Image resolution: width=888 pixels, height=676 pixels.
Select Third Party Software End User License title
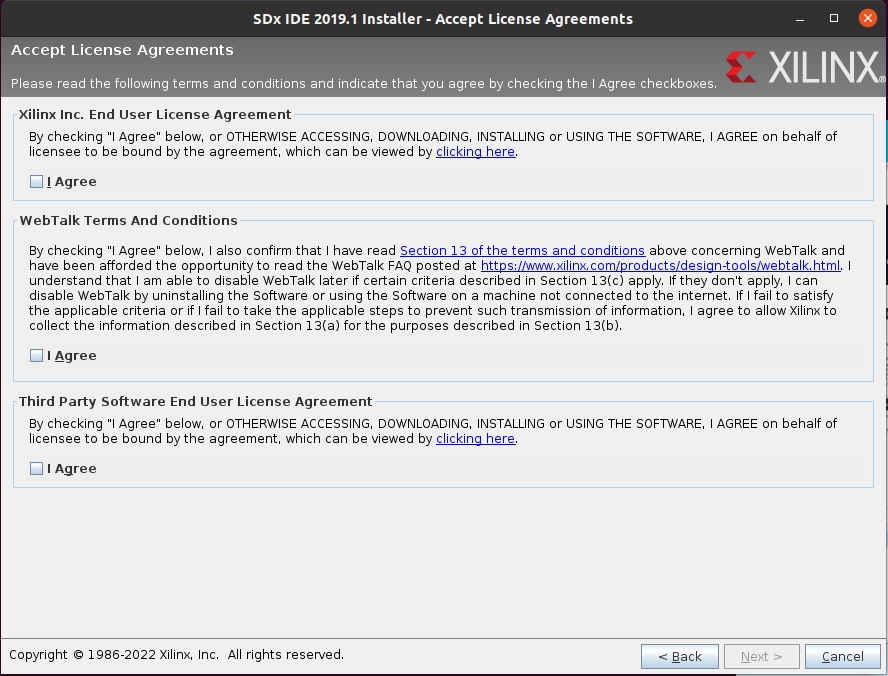point(195,402)
